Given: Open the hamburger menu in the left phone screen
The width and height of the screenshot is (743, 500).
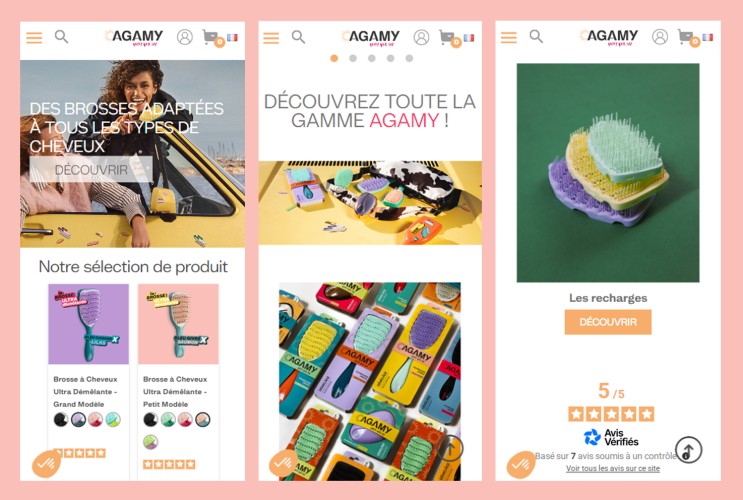Looking at the screenshot, I should (34, 37).
